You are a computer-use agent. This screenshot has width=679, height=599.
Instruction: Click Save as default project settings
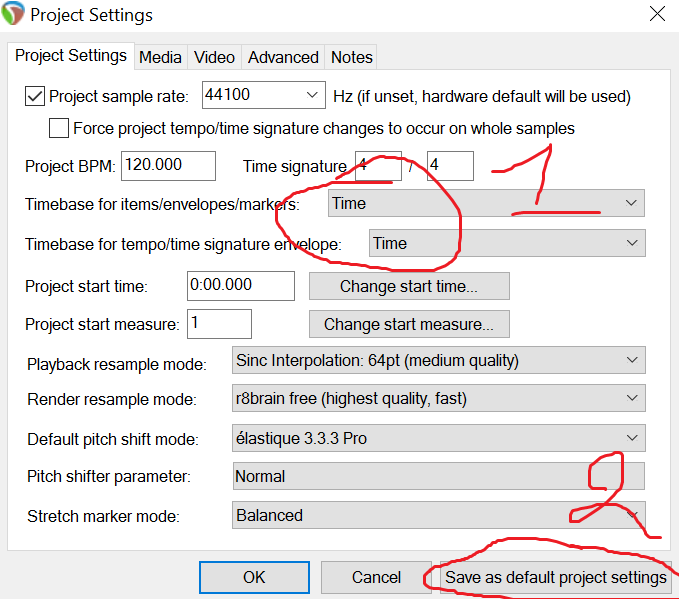(555, 577)
